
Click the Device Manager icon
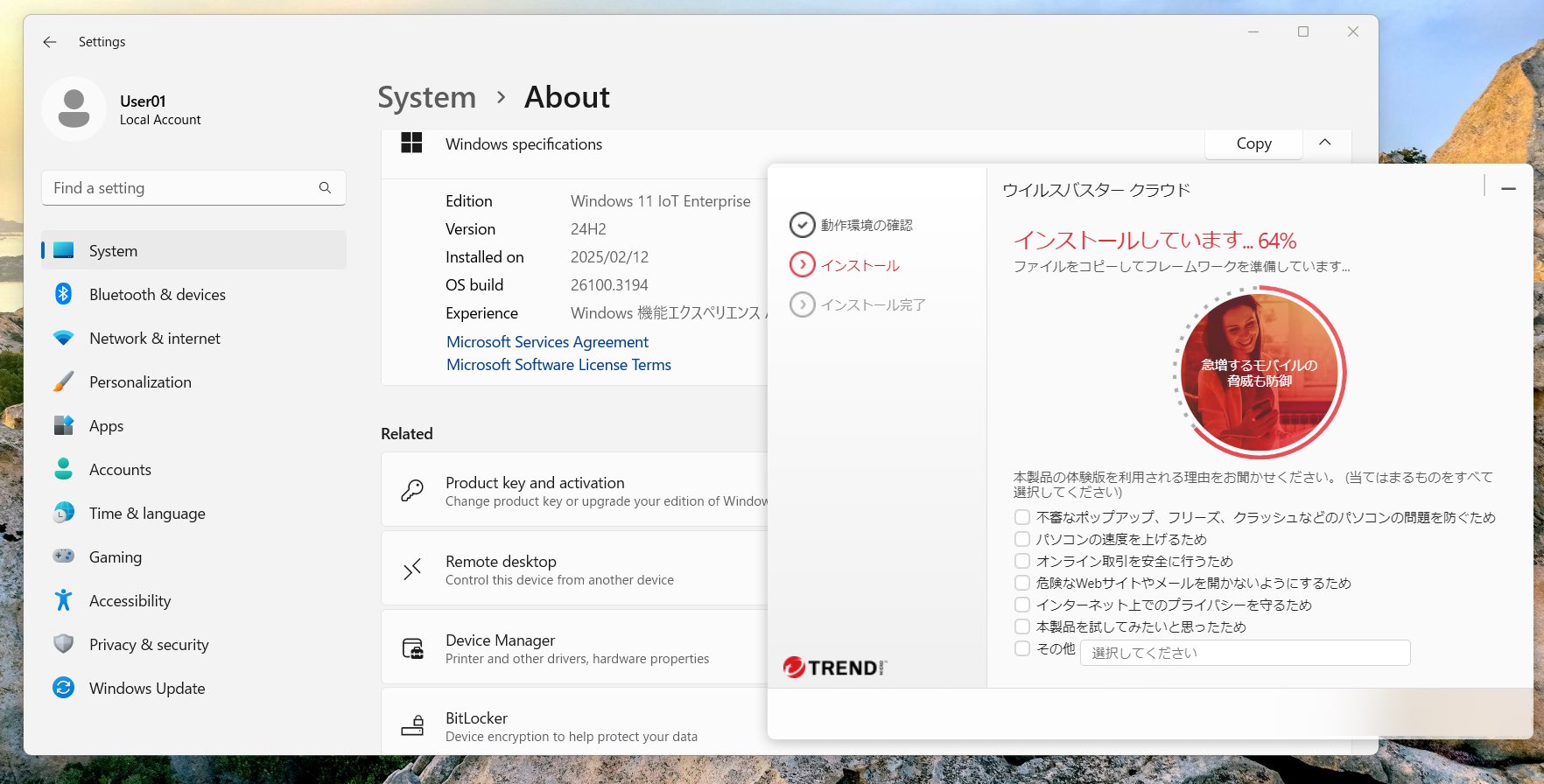pyautogui.click(x=412, y=648)
